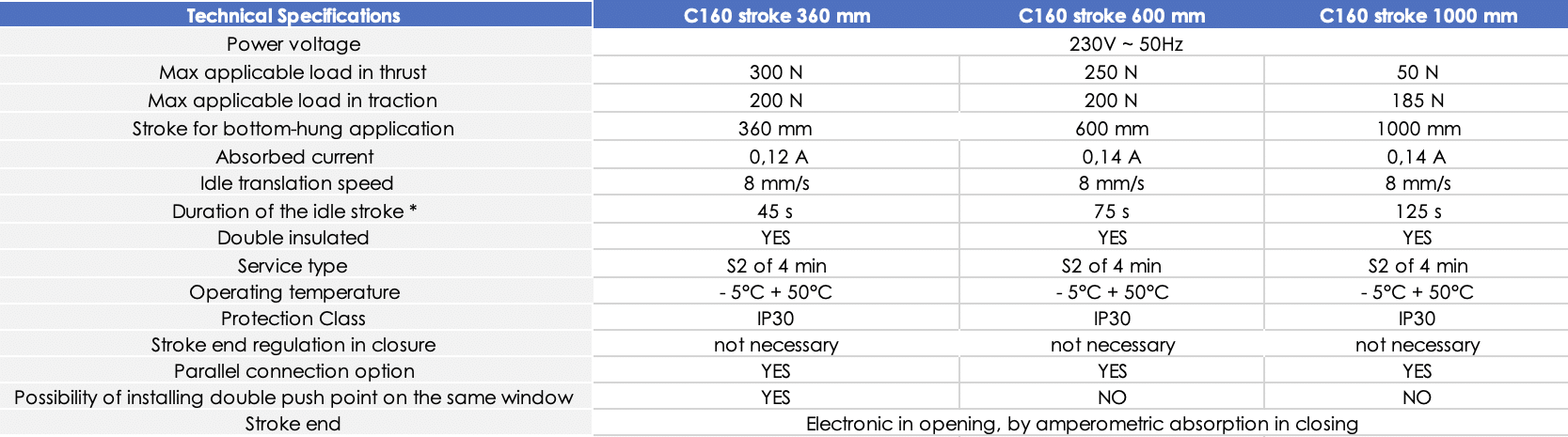Select the C160 stroke 600 mm column header
The image size is (1568, 437).
click(1112, 15)
